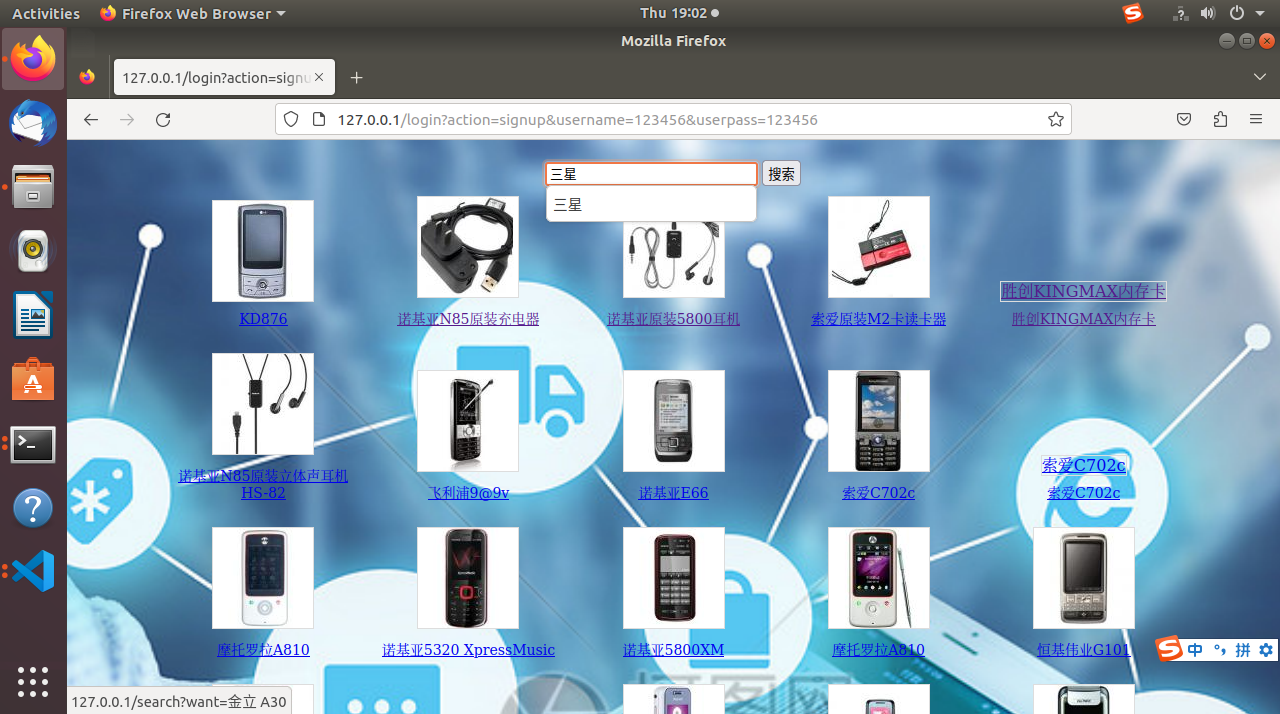Launch LibreOffice Writer from the dock
1280x714 pixels.
[x=33, y=316]
